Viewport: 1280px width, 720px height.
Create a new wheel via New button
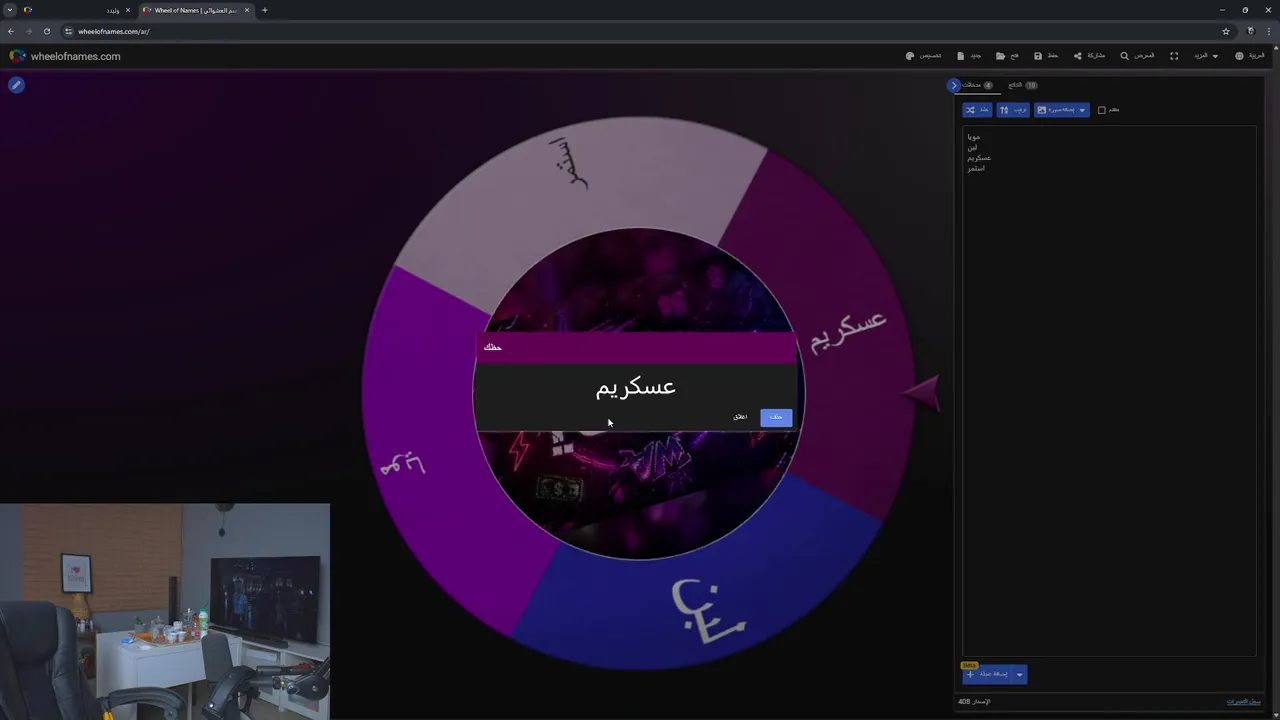tap(969, 56)
